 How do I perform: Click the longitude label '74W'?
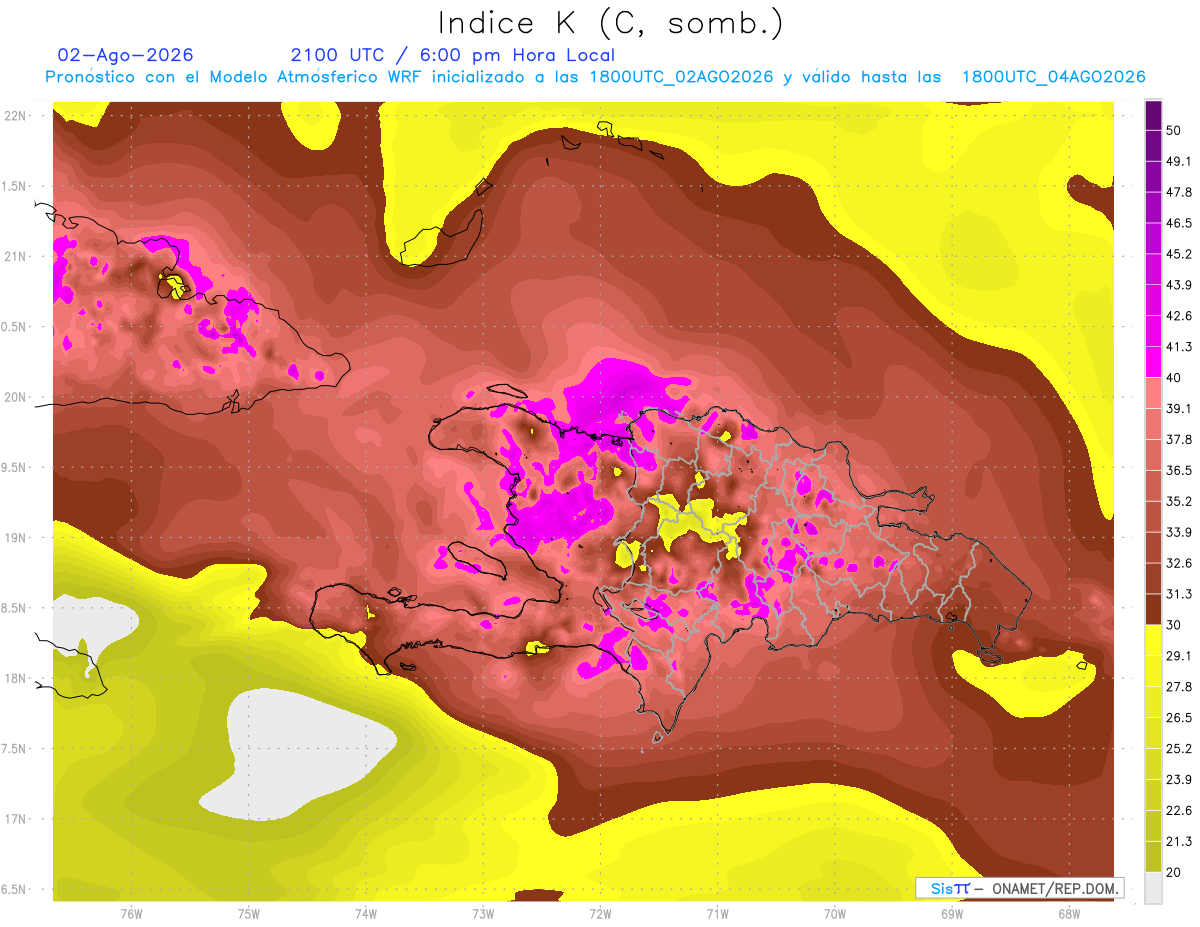pos(366,914)
